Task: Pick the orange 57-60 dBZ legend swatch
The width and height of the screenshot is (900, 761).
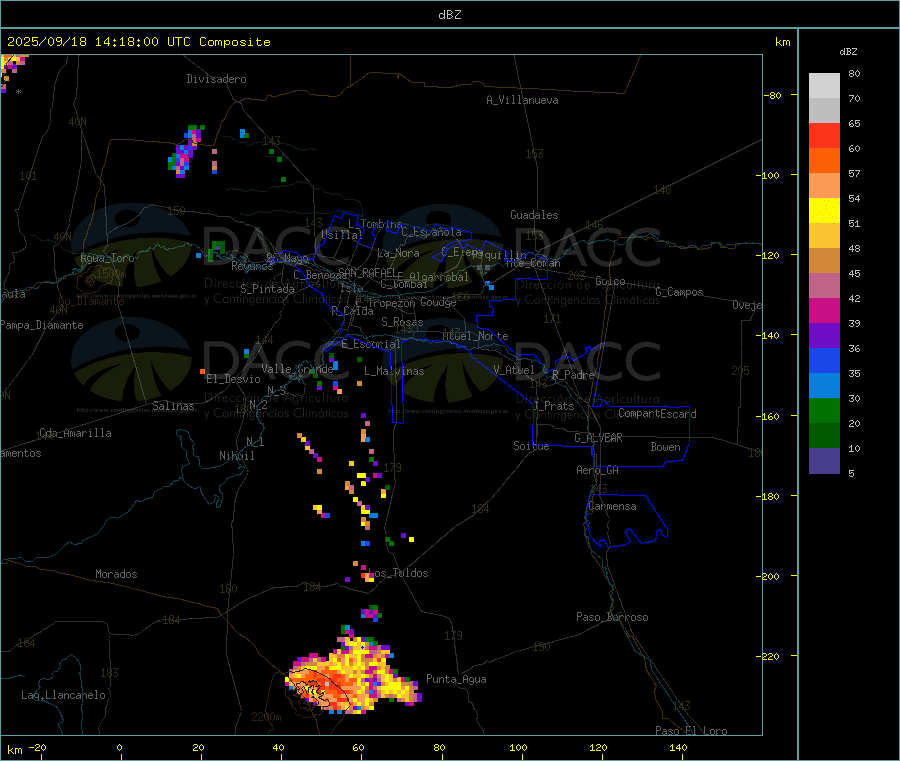Action: [824, 161]
